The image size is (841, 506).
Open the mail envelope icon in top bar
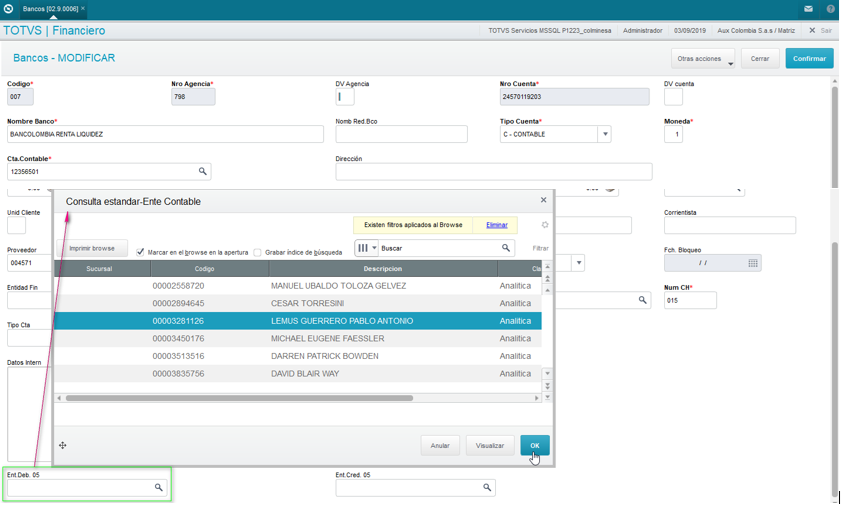(x=808, y=9)
